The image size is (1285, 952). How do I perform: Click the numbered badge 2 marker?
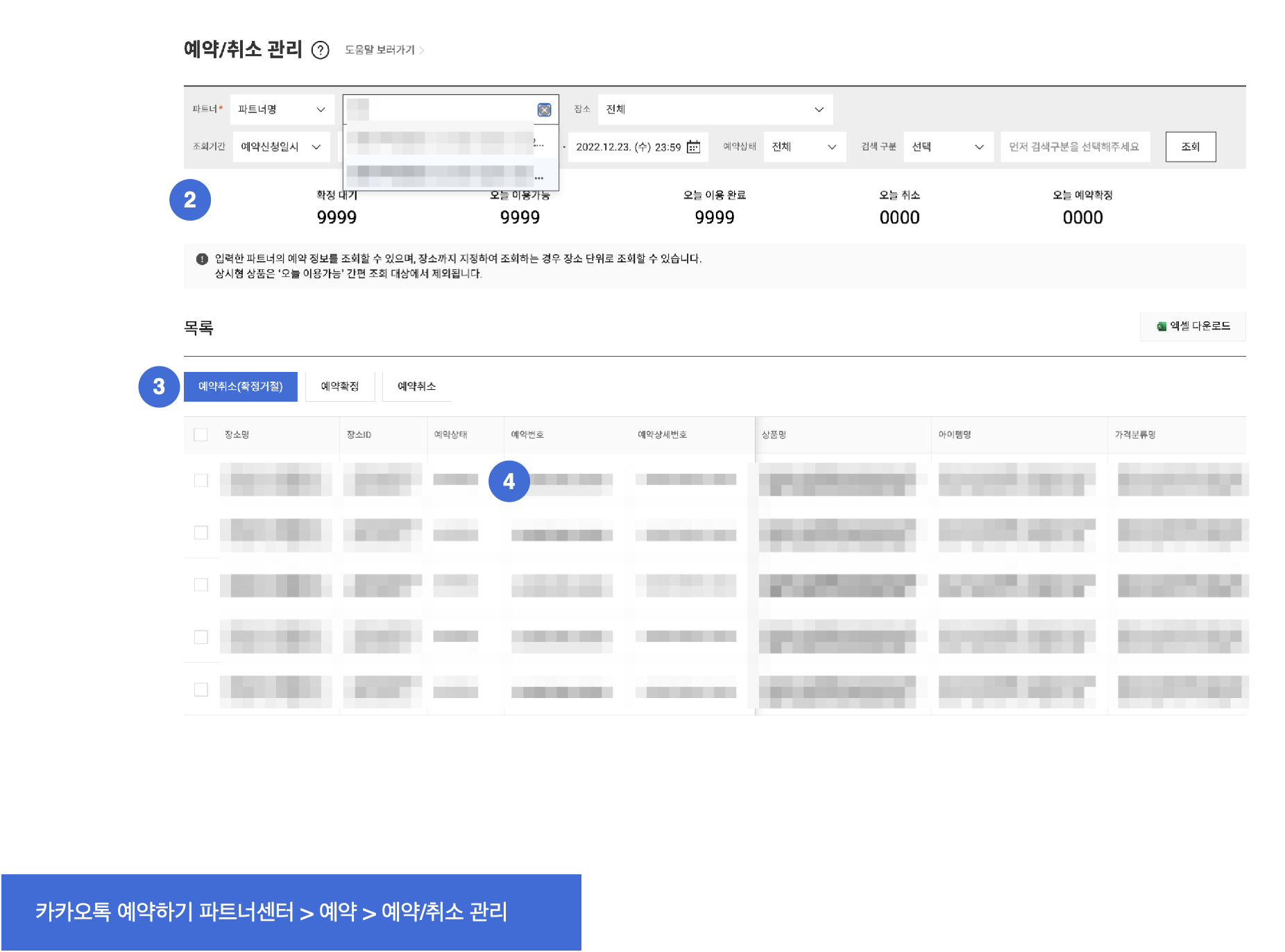pyautogui.click(x=190, y=200)
